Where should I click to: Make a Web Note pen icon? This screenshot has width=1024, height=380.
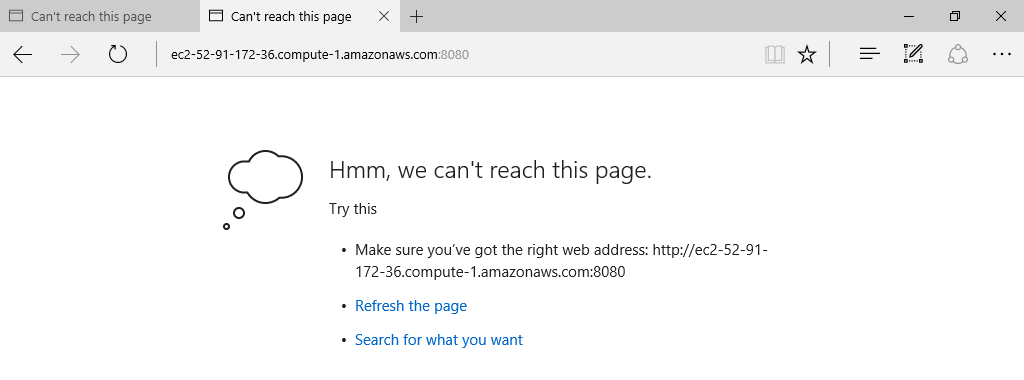(913, 54)
